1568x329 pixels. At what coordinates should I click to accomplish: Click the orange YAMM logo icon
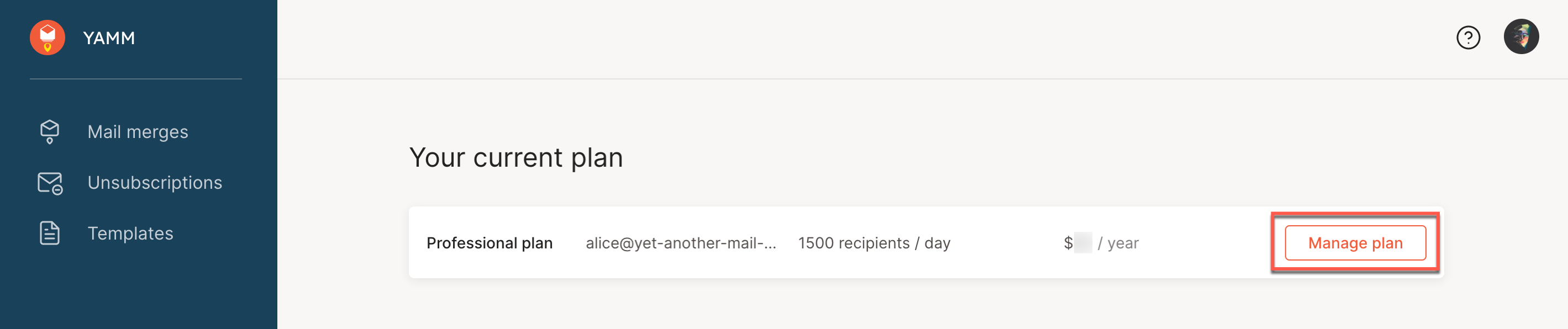click(x=48, y=38)
